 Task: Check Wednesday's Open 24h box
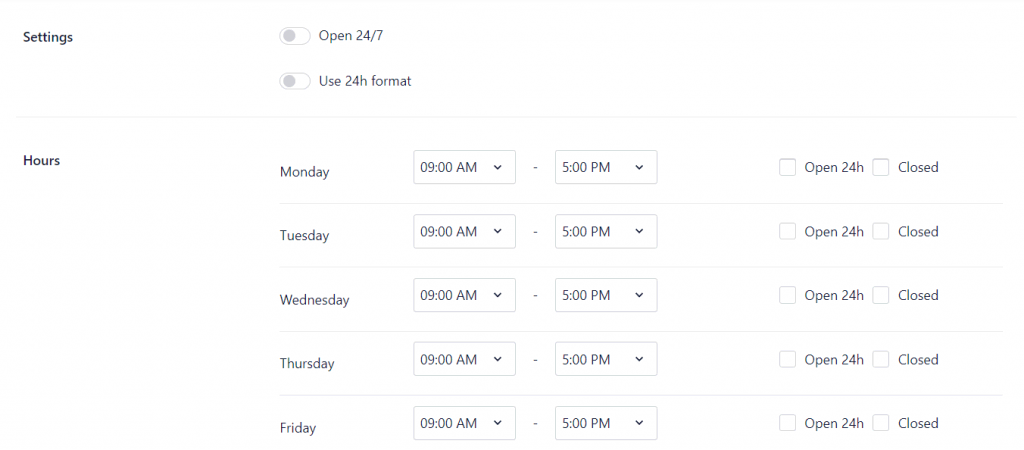[788, 295]
